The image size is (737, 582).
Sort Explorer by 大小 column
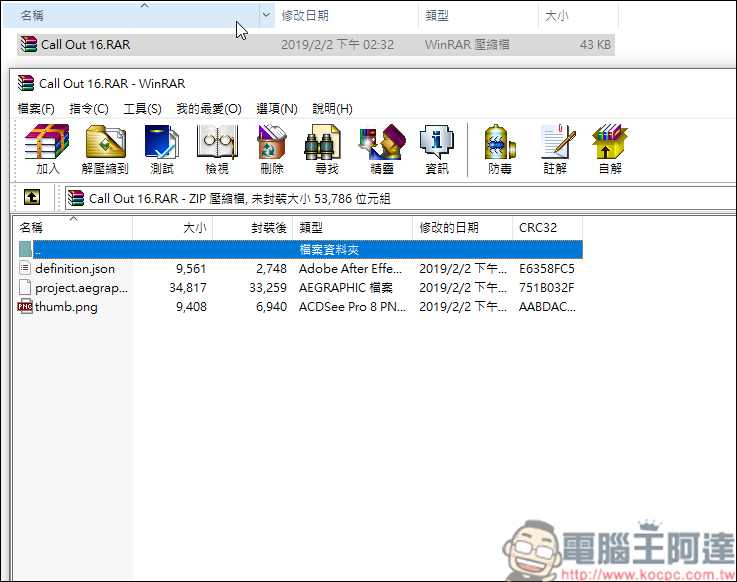(x=578, y=15)
